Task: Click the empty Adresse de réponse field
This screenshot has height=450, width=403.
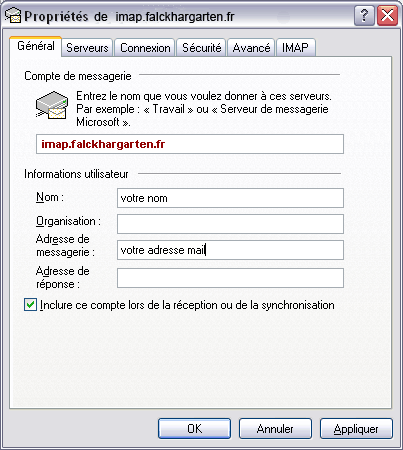Action: [x=230, y=278]
